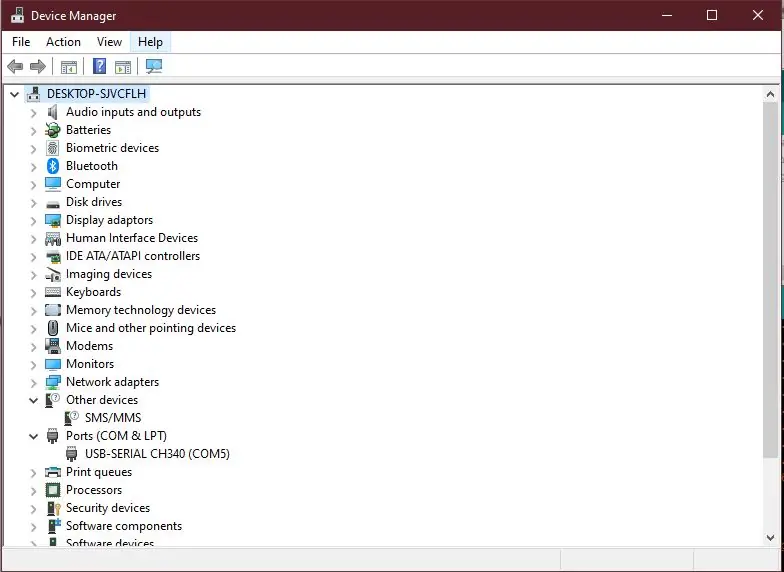Expand the Bluetooth category chevron
784x572 pixels.
click(x=34, y=167)
